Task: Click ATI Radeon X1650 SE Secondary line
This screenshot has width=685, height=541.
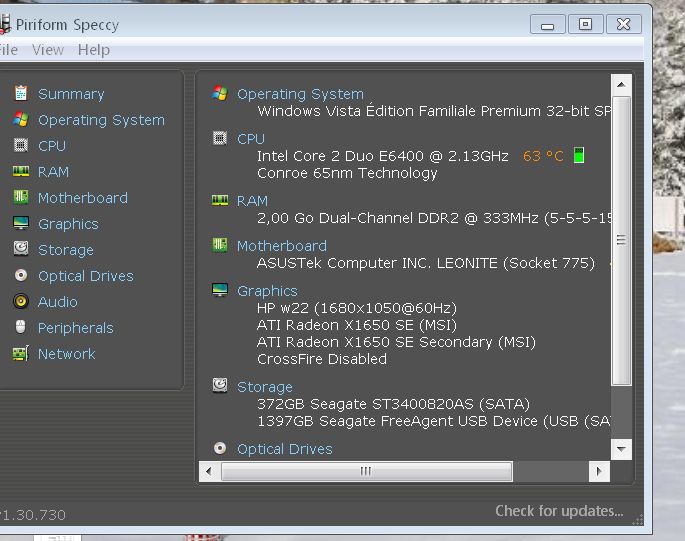Action: click(396, 342)
